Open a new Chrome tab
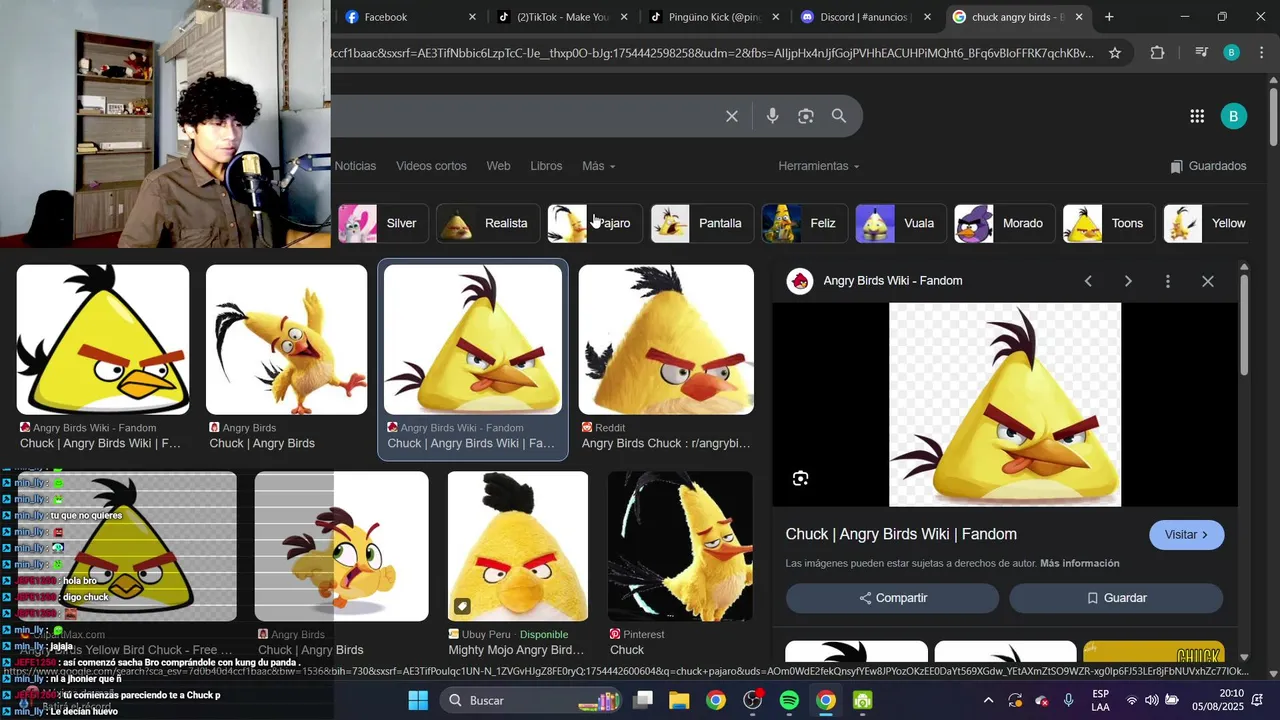Viewport: 1280px width, 720px height. pyautogui.click(x=1109, y=17)
